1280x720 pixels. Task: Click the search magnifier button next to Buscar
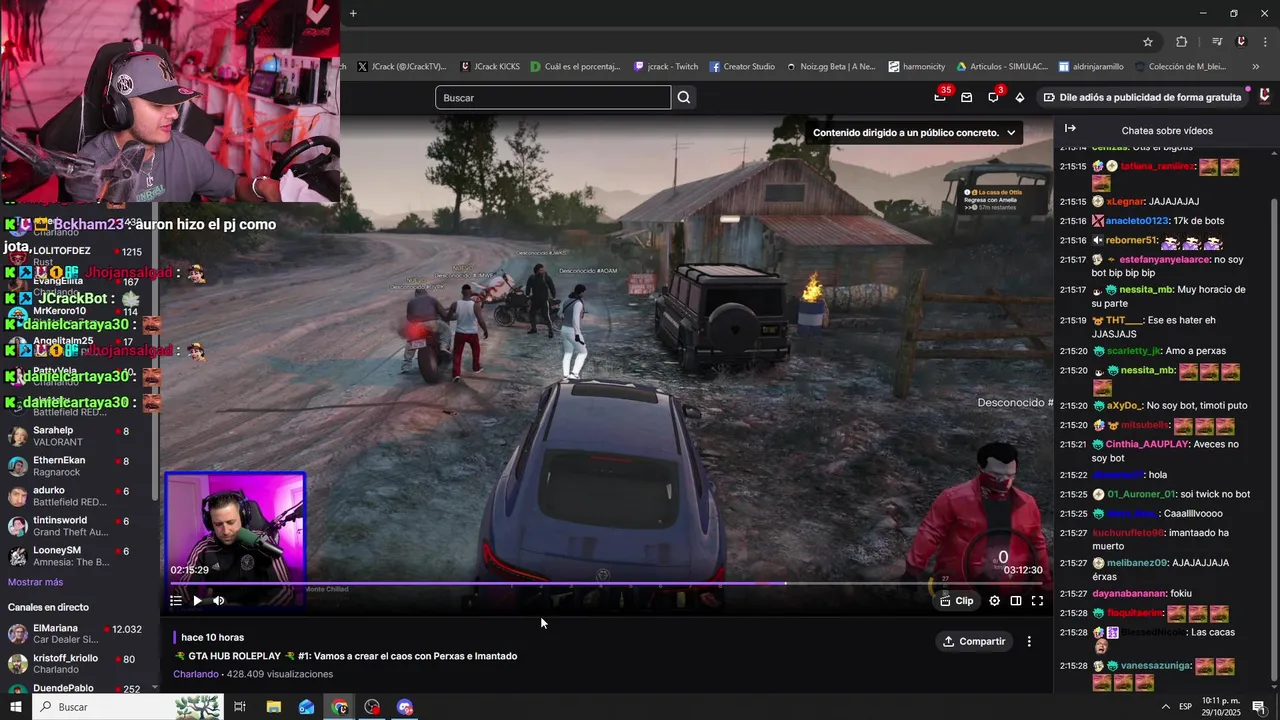coord(684,98)
